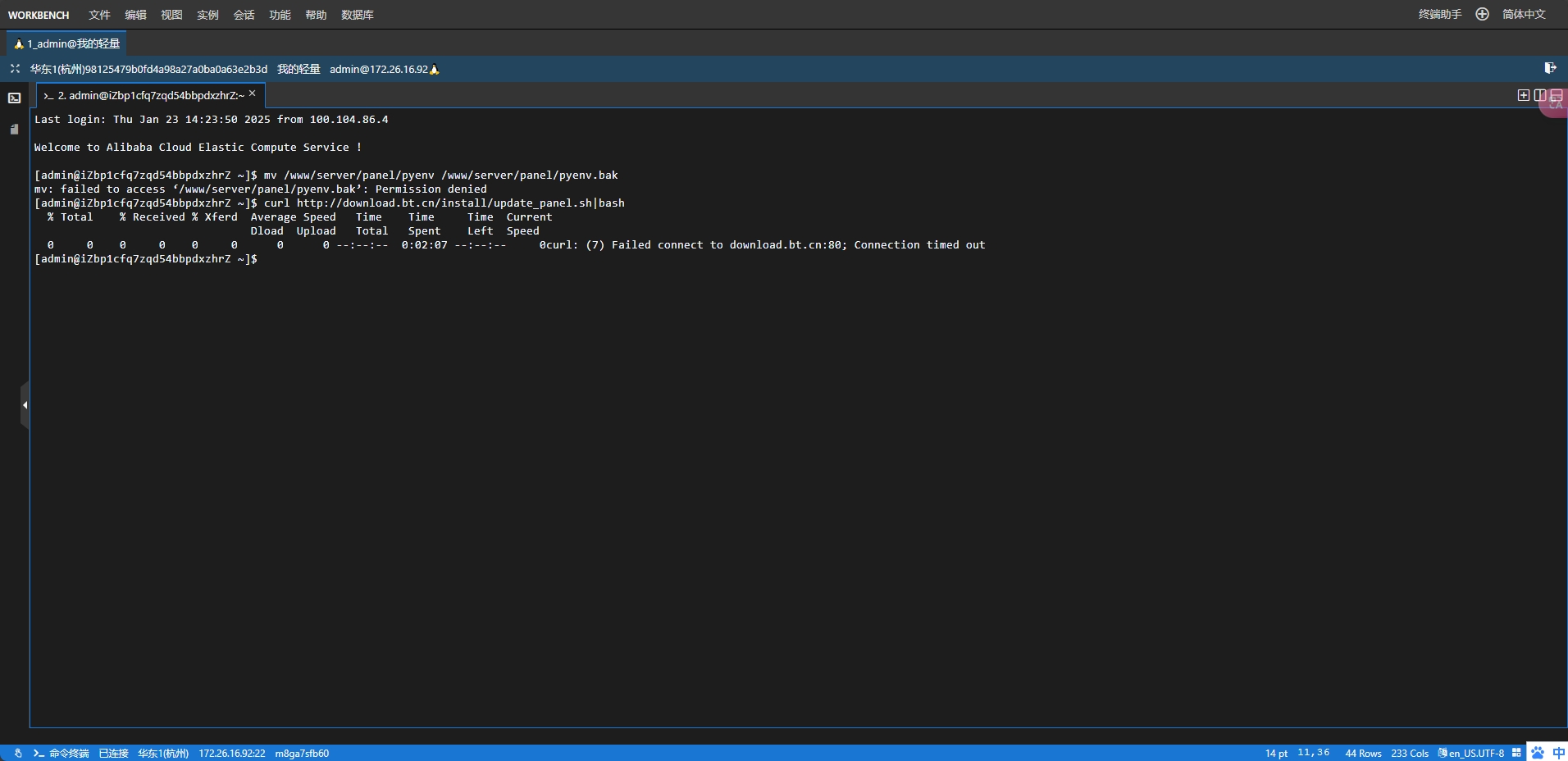The width and height of the screenshot is (1568, 761).
Task: Open the 编辑 menu
Action: coord(135,15)
